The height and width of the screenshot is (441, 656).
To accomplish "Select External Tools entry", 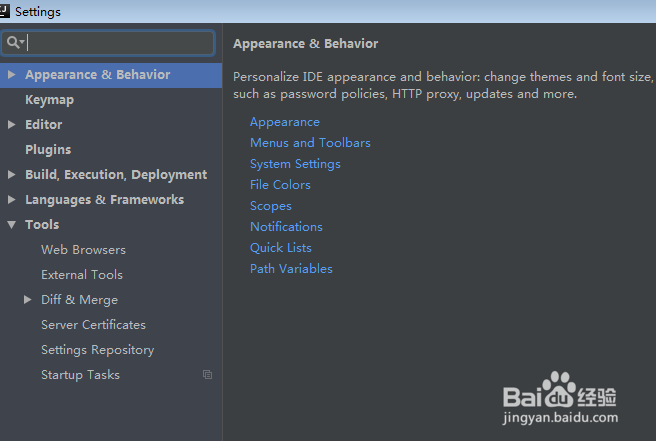I will 82,275.
